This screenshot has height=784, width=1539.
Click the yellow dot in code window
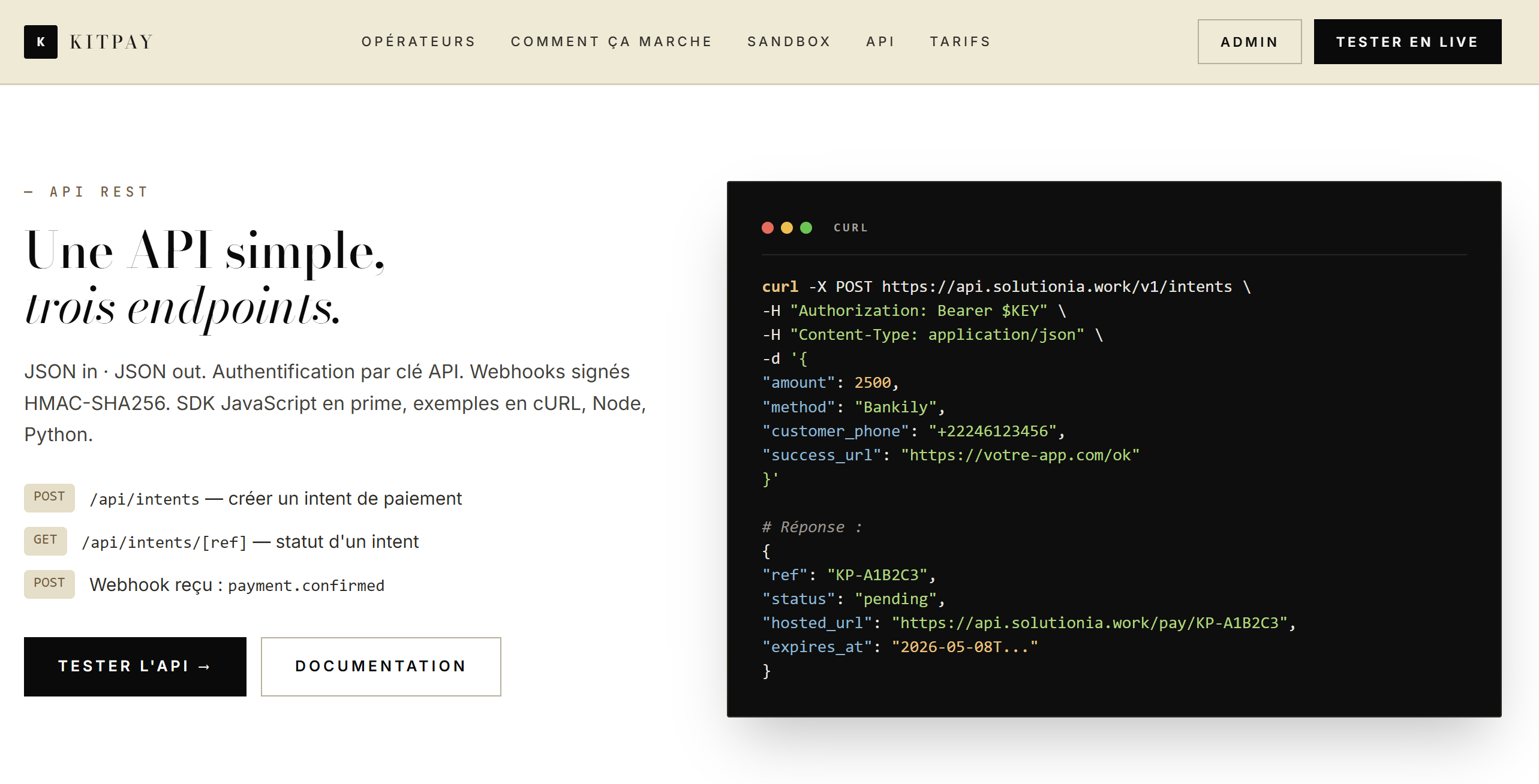tap(787, 228)
